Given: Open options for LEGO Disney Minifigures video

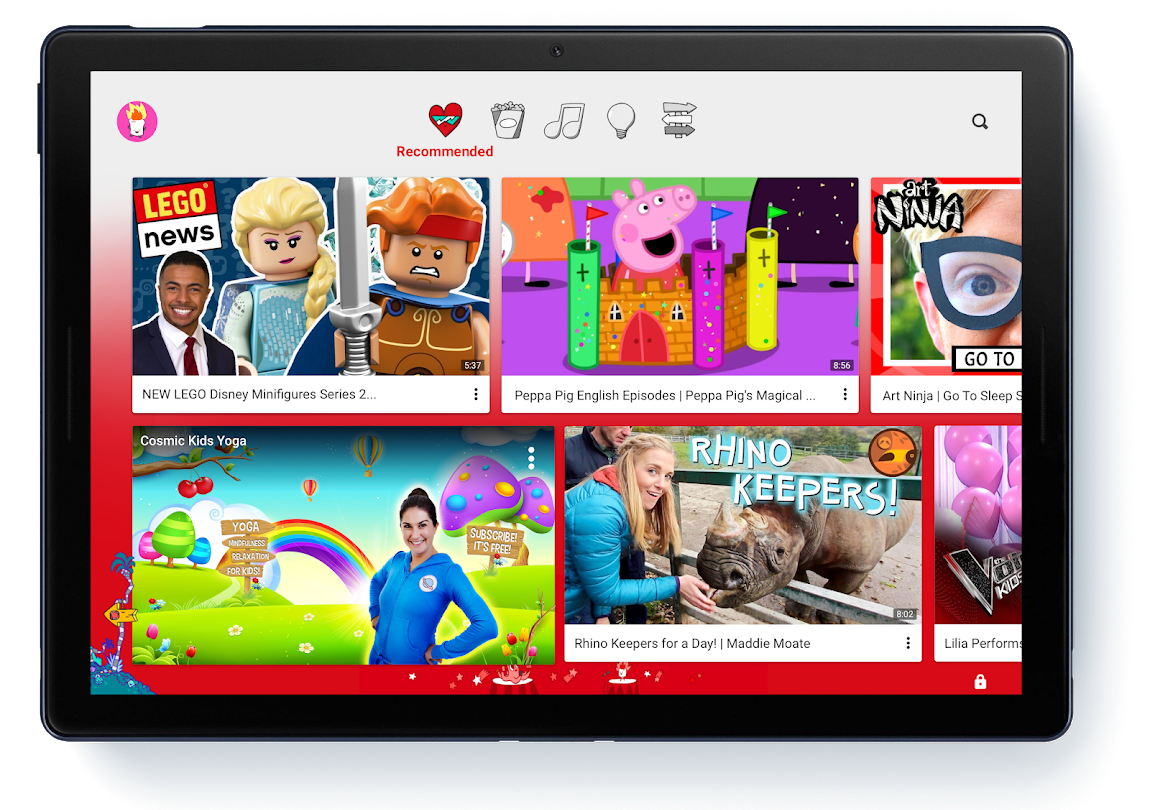Looking at the screenshot, I should [x=476, y=395].
